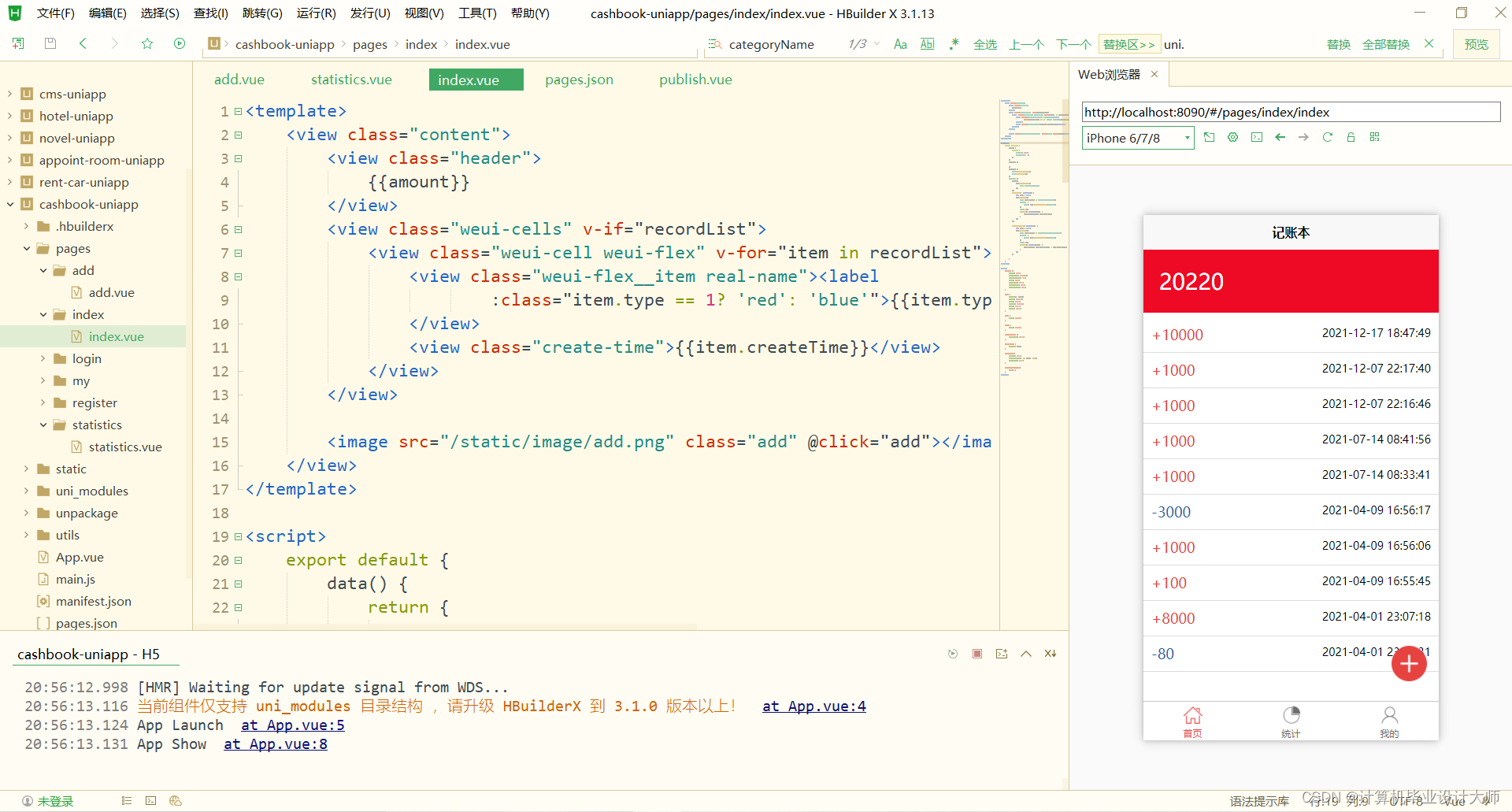Expand the static folder in the sidebar
This screenshot has height=812, width=1512.
27,469
